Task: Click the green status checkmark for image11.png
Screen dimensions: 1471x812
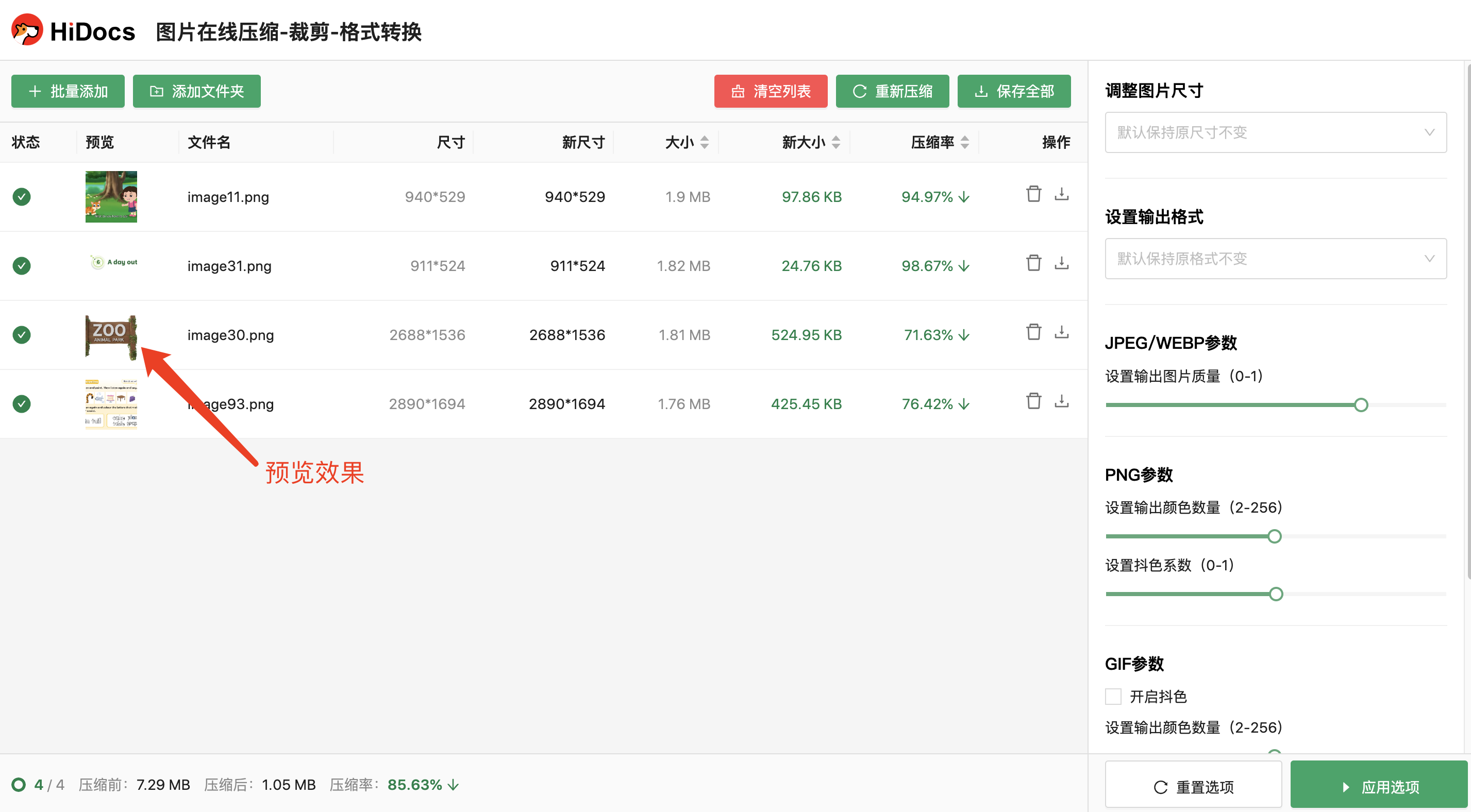Action: [x=22, y=197]
